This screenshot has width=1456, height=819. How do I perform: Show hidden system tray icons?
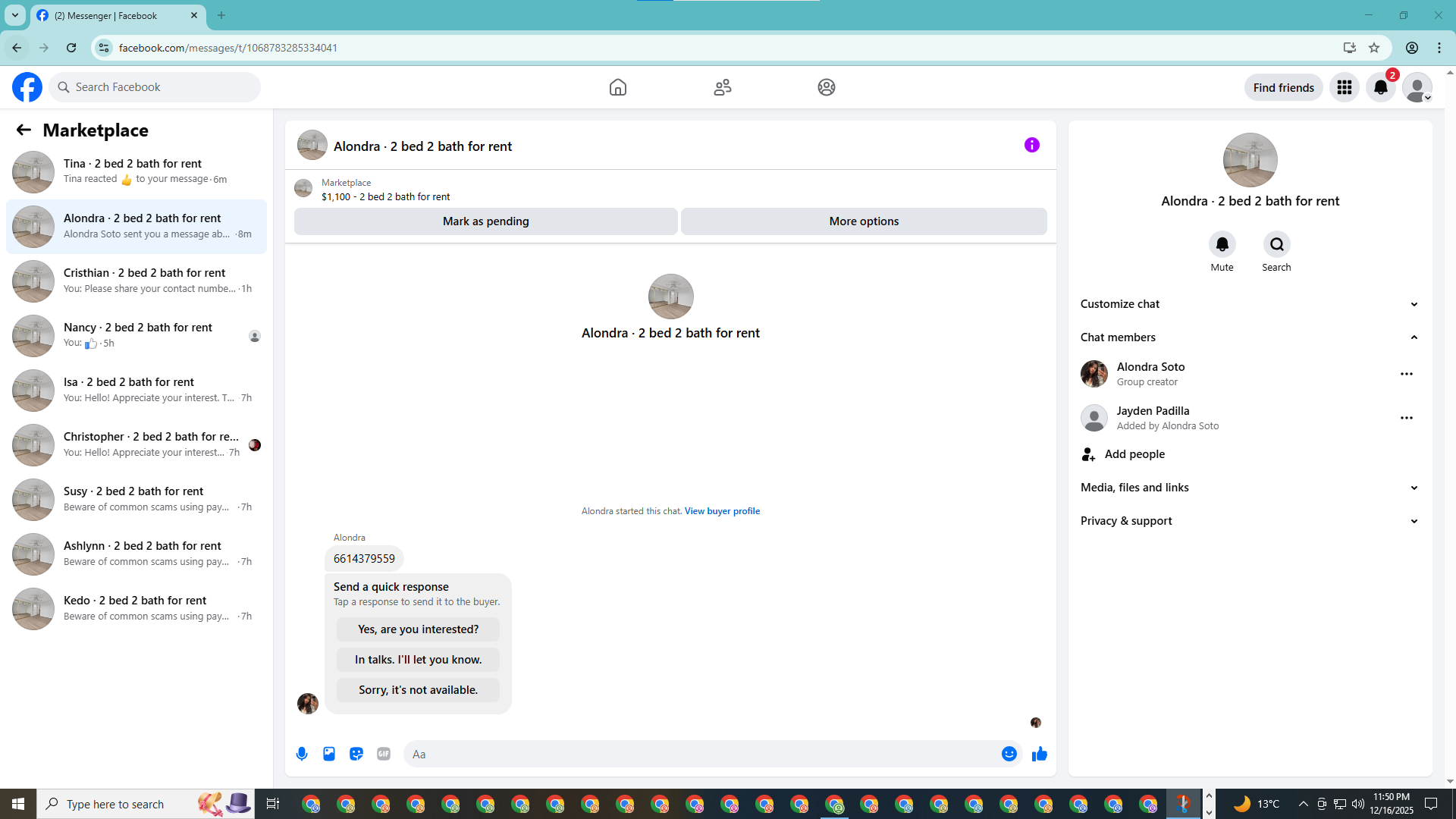pyautogui.click(x=1303, y=804)
